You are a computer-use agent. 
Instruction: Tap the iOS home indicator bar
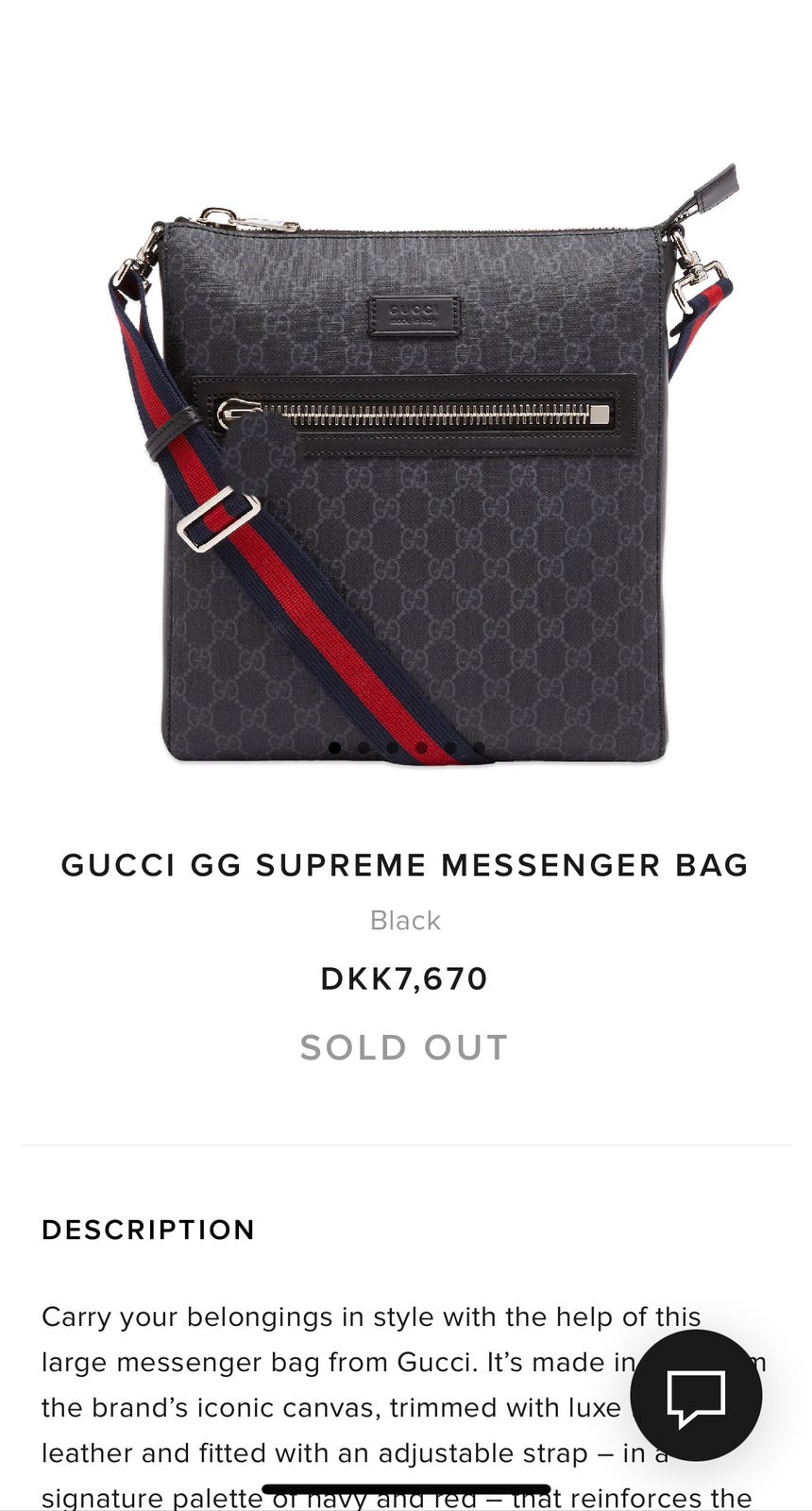point(406,1489)
